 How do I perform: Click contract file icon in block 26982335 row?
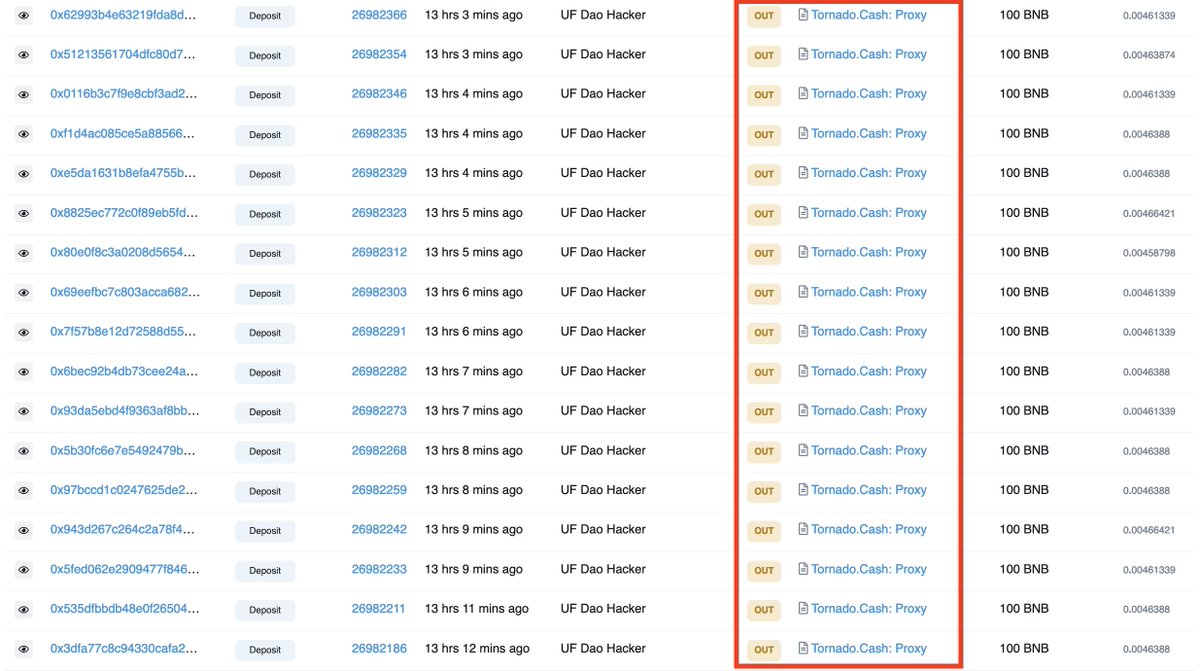[803, 133]
